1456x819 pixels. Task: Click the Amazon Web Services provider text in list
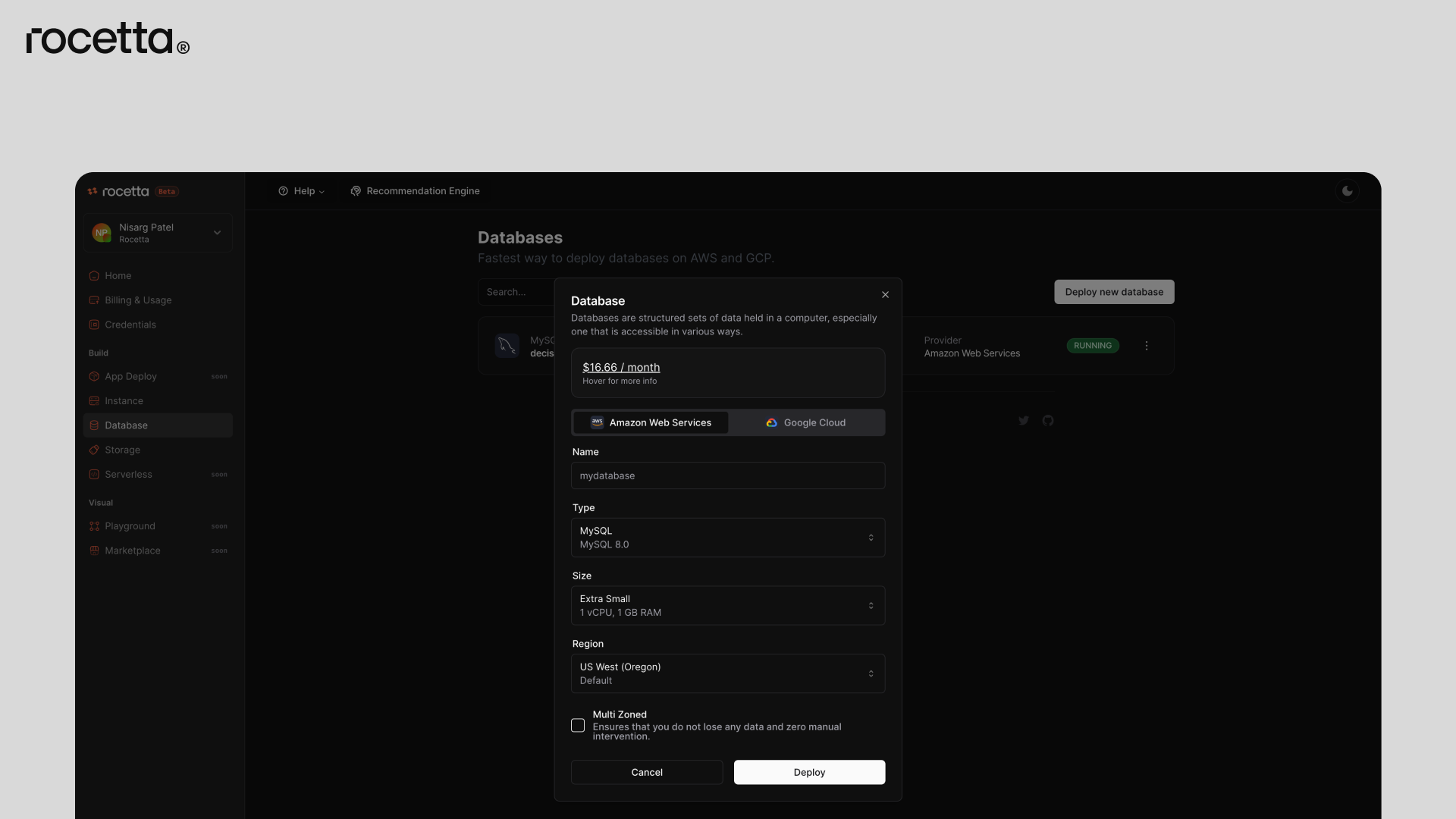pos(972,353)
